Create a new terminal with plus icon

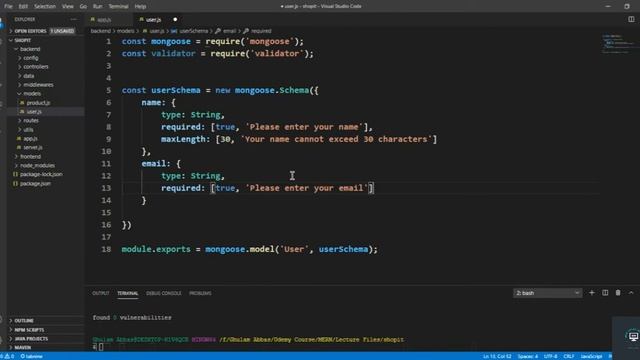[591, 293]
